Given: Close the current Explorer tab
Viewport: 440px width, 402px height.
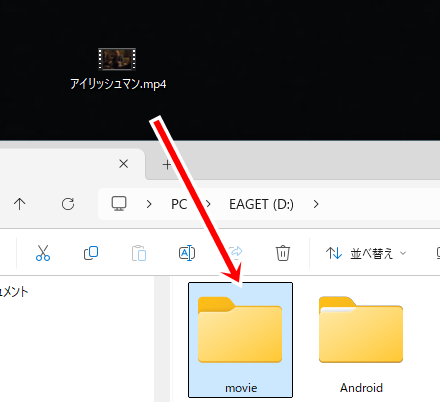Looking at the screenshot, I should click(124, 164).
